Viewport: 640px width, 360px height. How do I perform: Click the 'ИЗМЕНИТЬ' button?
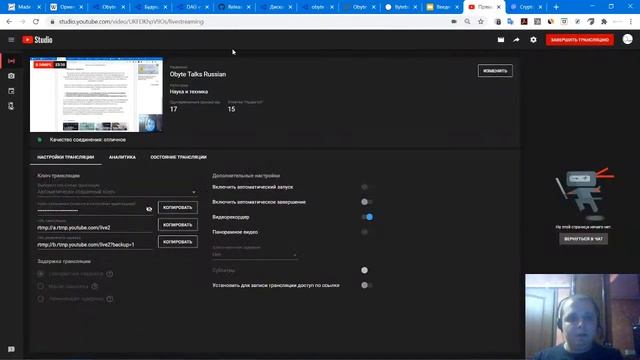495,71
